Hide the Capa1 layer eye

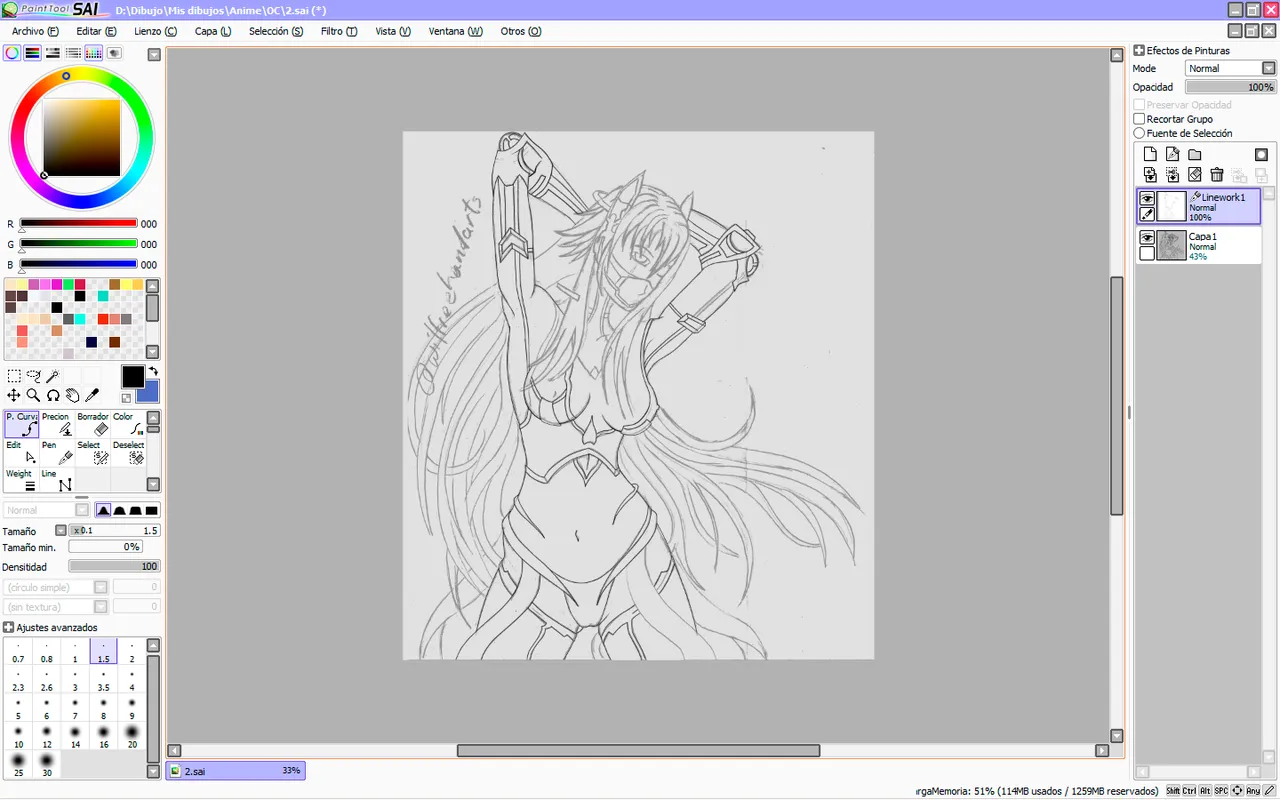click(1147, 238)
